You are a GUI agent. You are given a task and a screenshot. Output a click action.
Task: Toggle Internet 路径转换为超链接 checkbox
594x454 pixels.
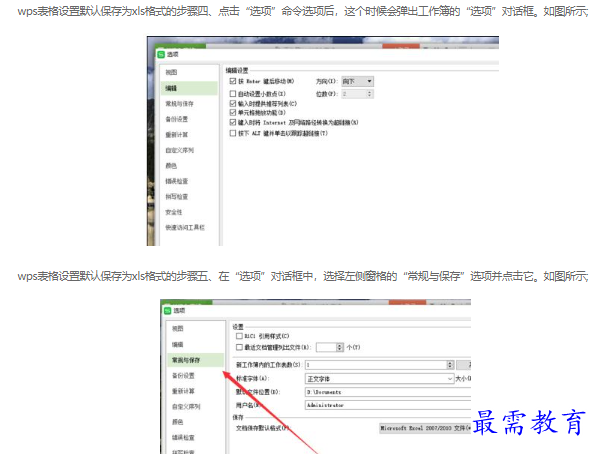[233, 122]
